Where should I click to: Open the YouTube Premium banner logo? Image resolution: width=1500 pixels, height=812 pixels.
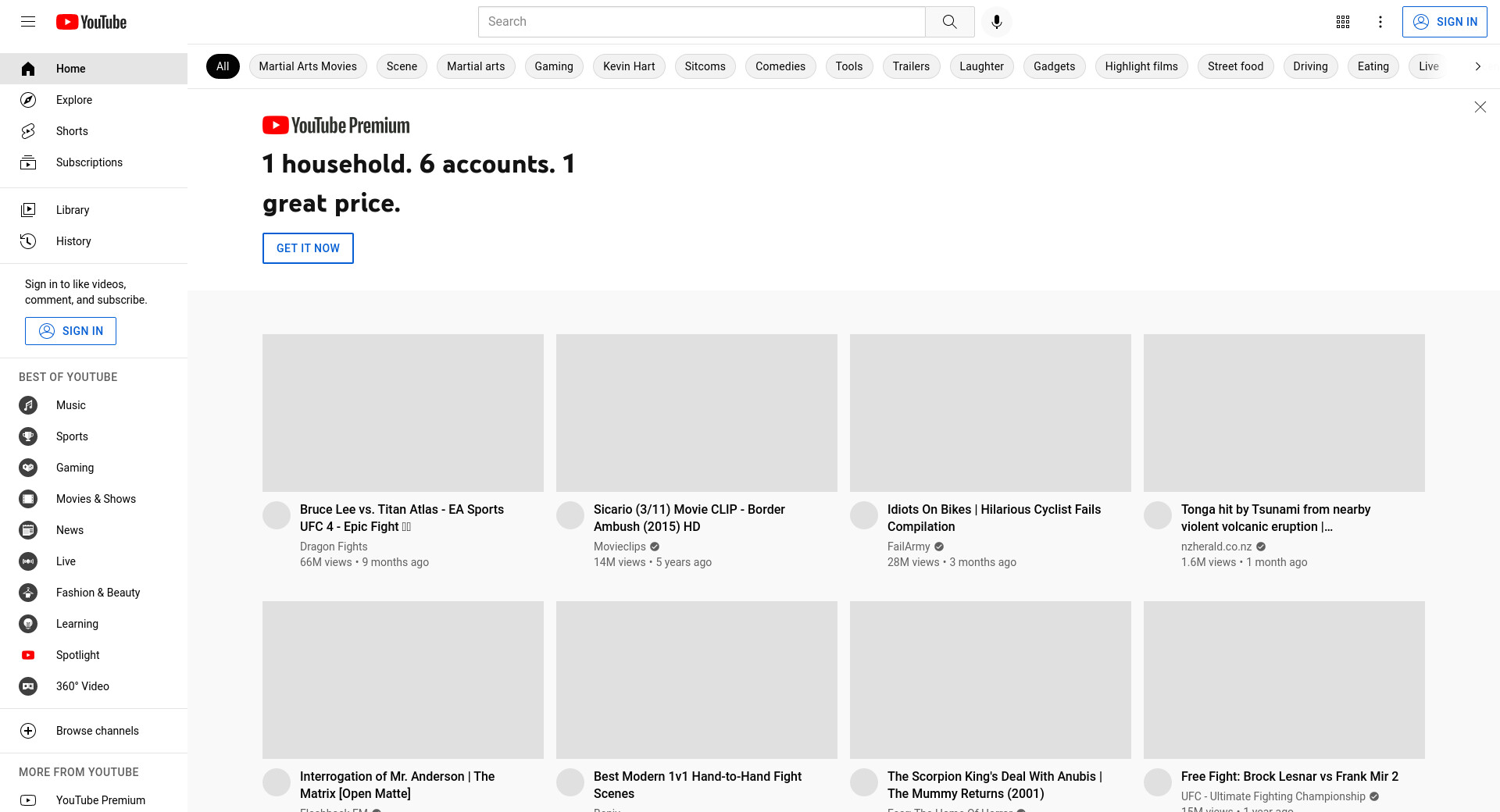(x=336, y=125)
